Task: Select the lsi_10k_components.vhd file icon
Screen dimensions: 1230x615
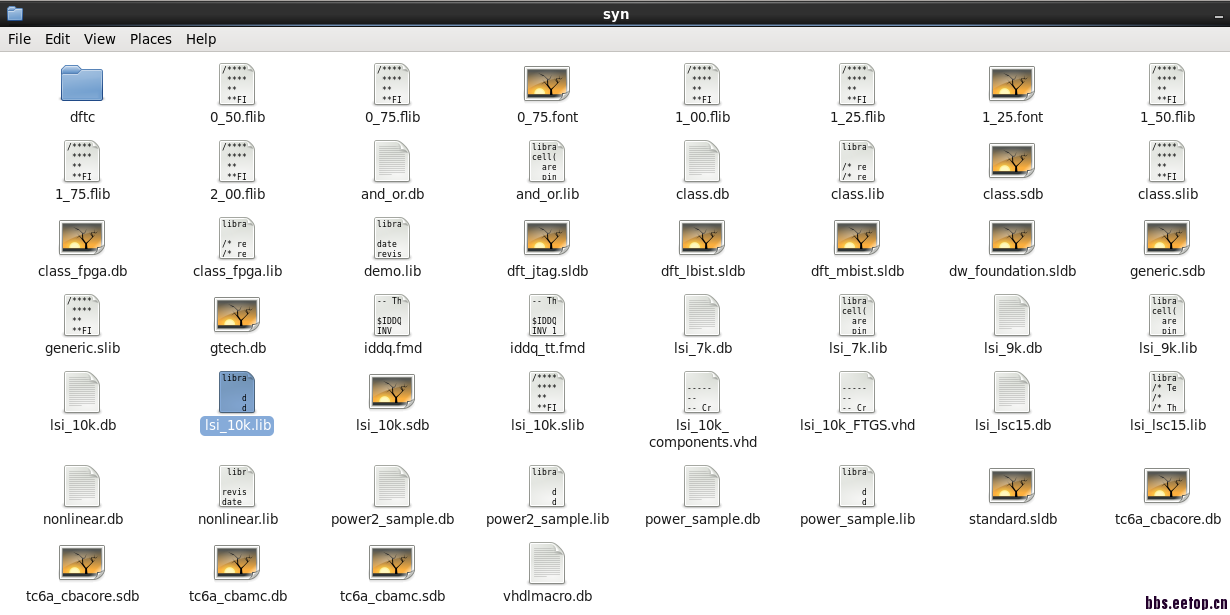Action: coord(702,392)
